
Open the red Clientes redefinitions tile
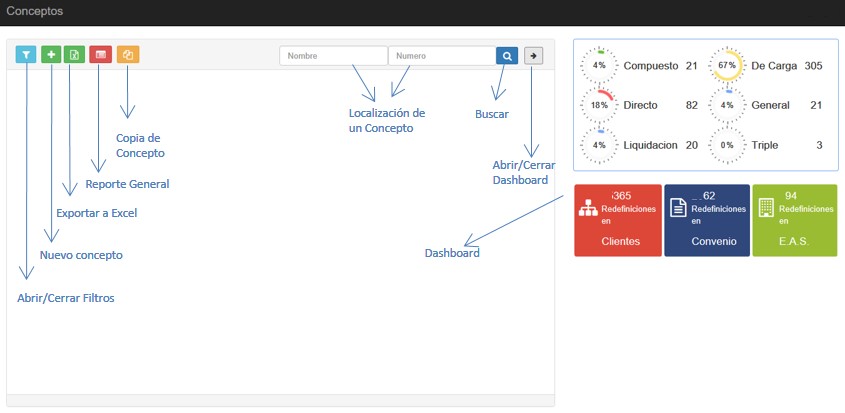pos(618,220)
